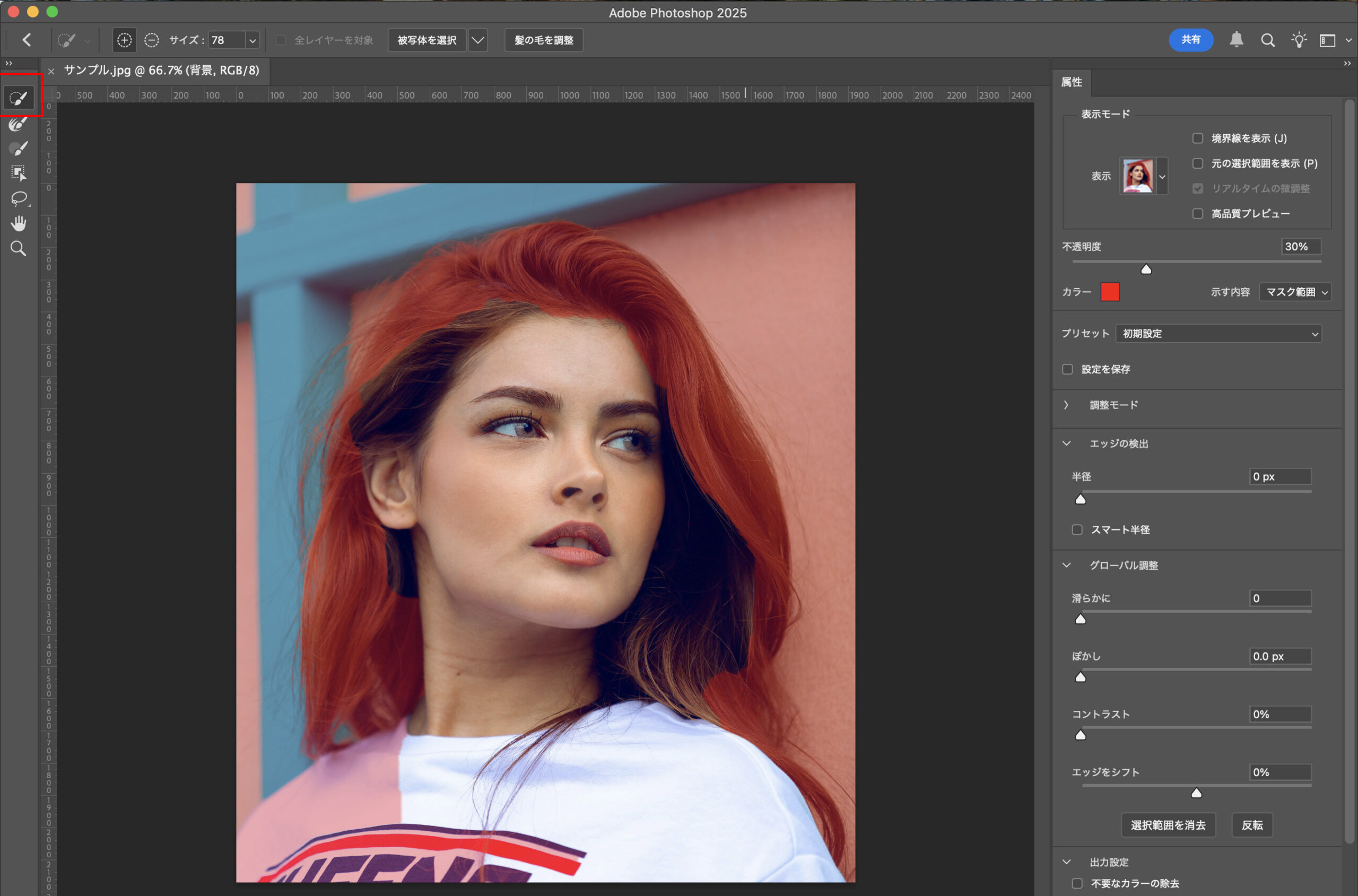The width and height of the screenshot is (1358, 896).
Task: Open the プリセット 初期設定 dropdown
Action: (x=1218, y=334)
